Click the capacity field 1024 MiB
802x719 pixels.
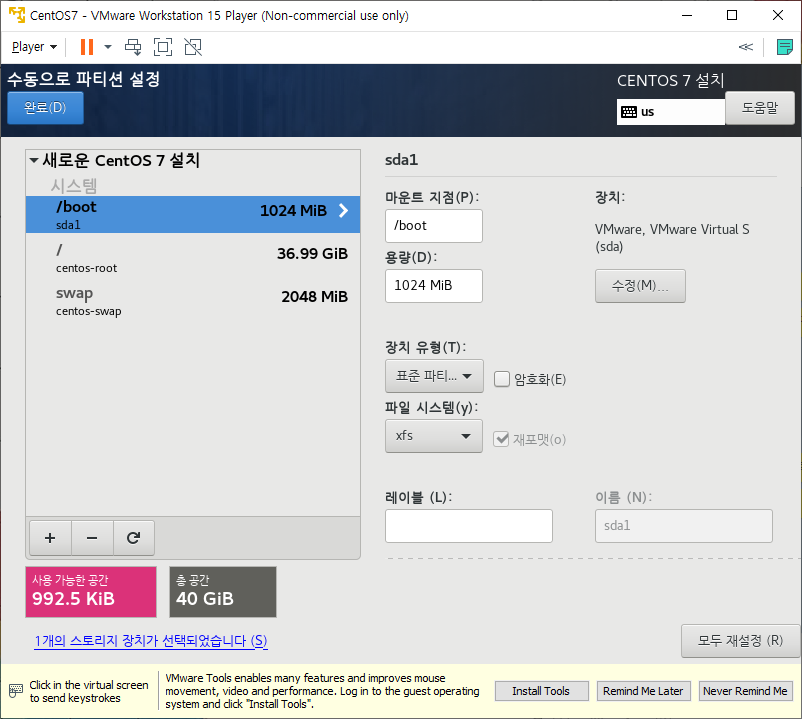434,285
